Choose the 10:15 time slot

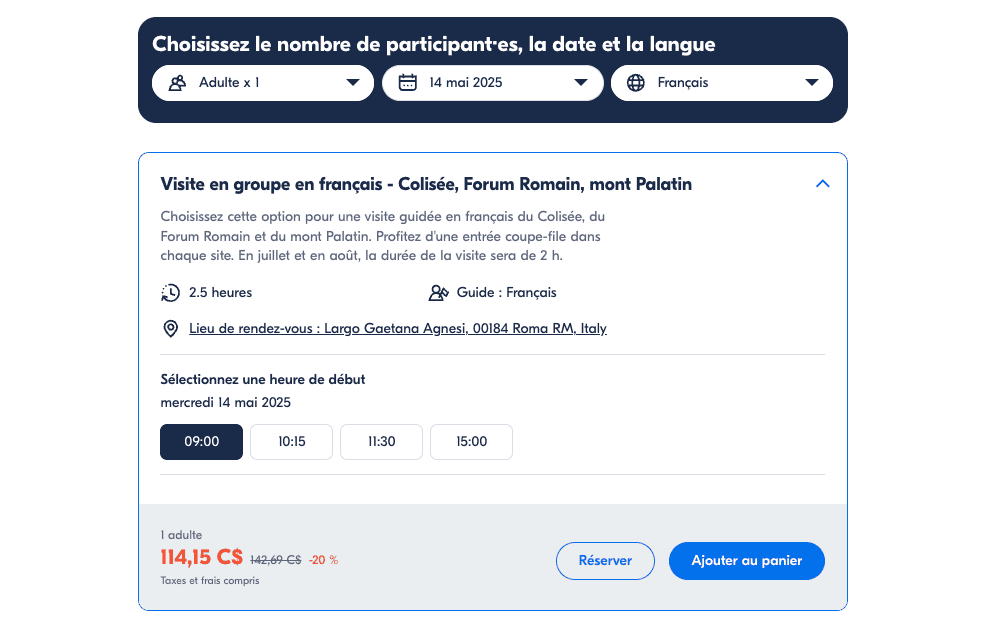291,442
